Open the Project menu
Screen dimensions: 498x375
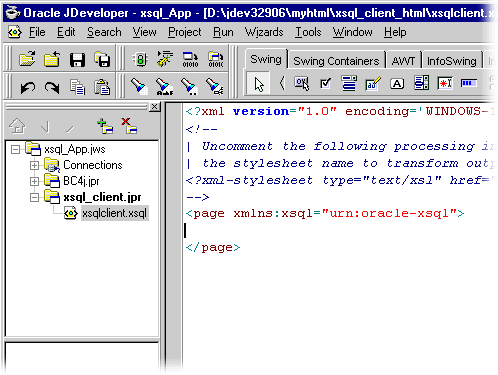click(x=185, y=32)
